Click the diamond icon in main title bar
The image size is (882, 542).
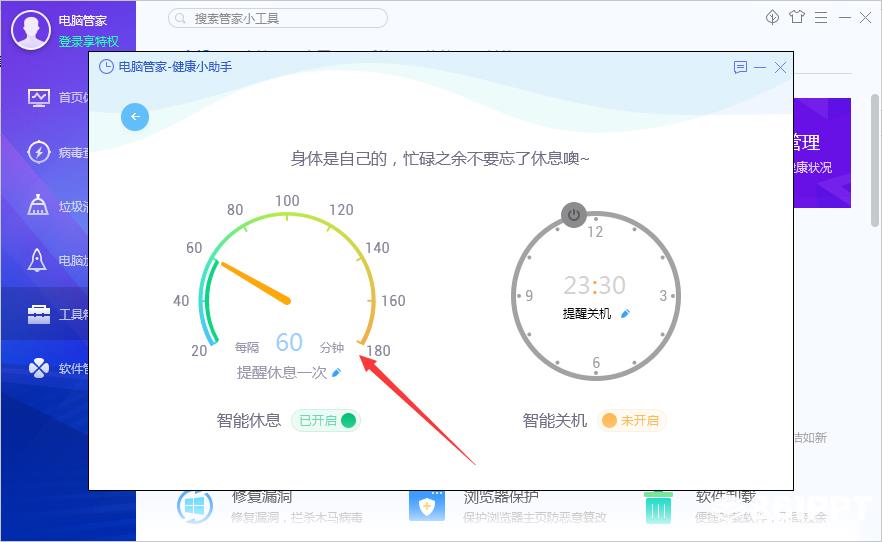[x=772, y=17]
